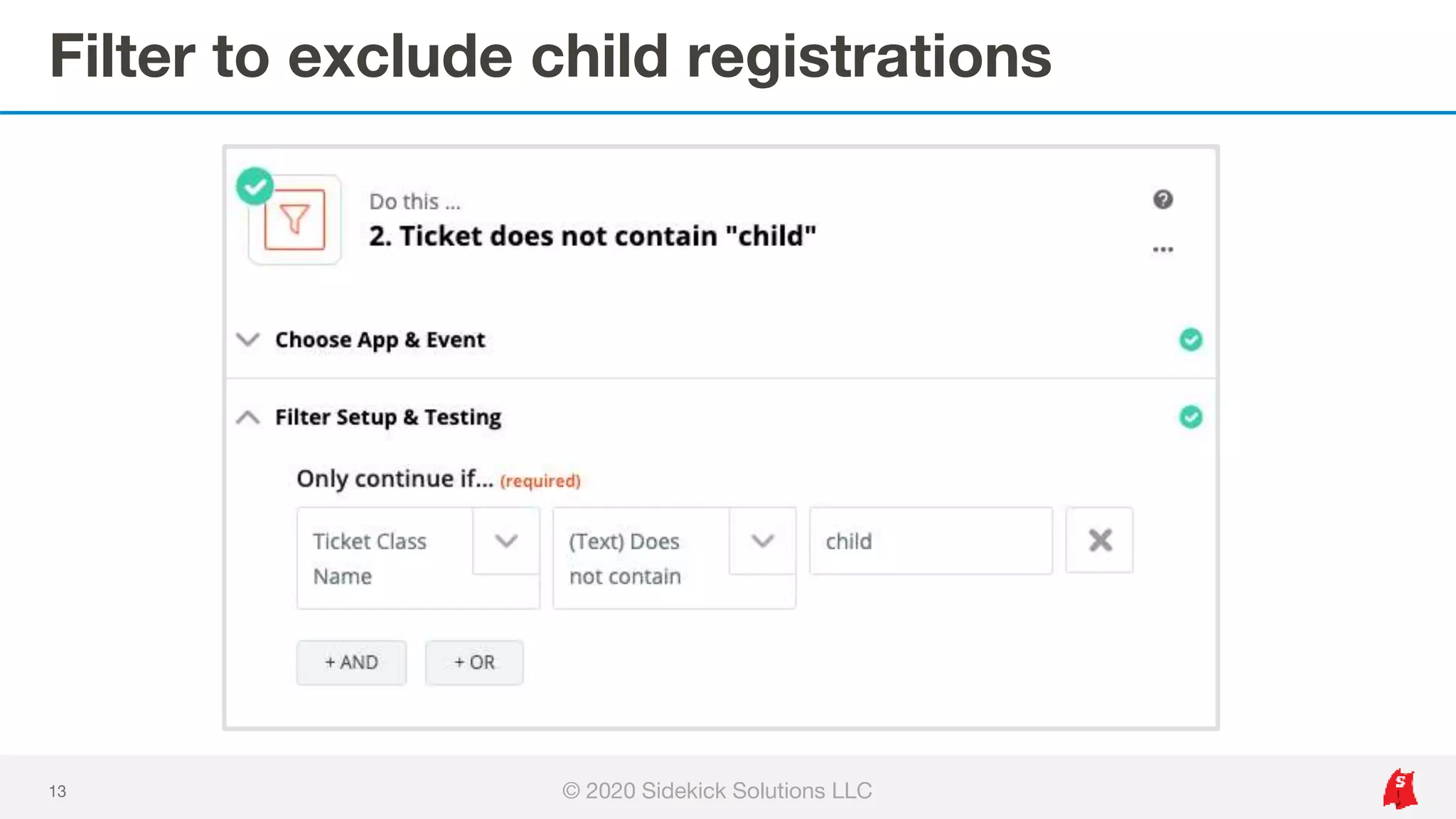This screenshot has width=1456, height=819.
Task: Add an AND condition
Action: pyautogui.click(x=351, y=663)
